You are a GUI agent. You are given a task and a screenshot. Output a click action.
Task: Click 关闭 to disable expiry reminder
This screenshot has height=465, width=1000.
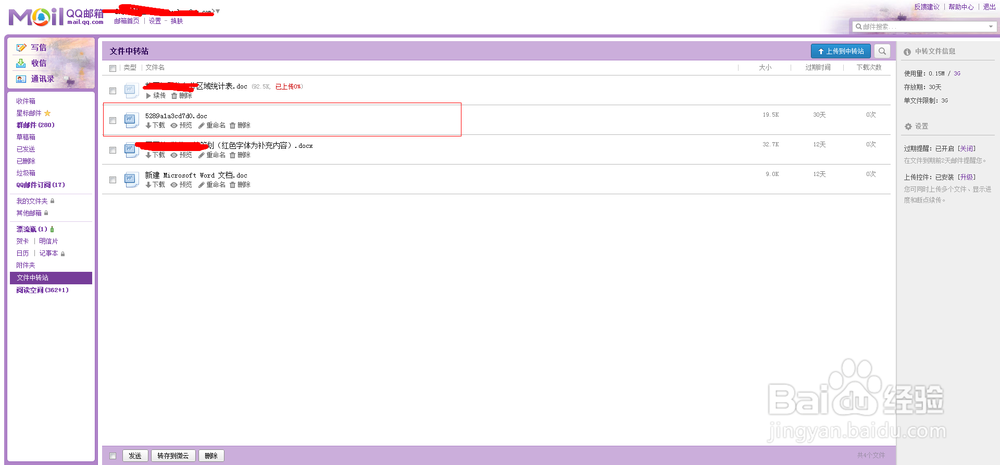point(967,148)
